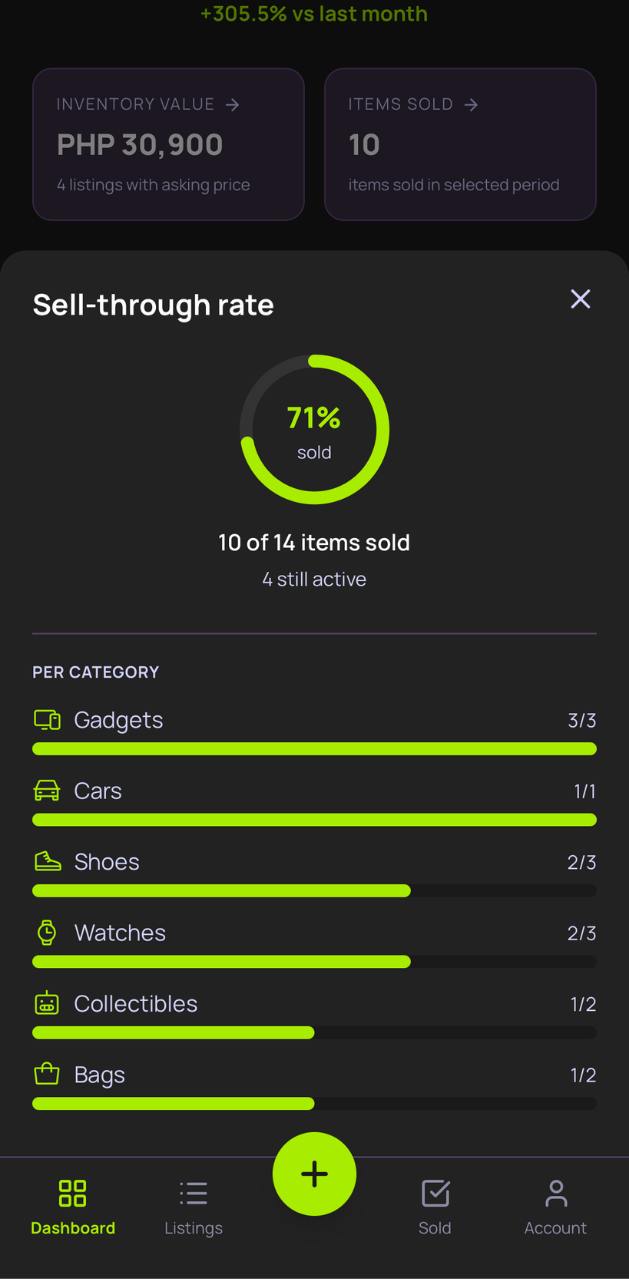Close the Sell-through rate sheet
The height and width of the screenshot is (1279, 629).
580,299
